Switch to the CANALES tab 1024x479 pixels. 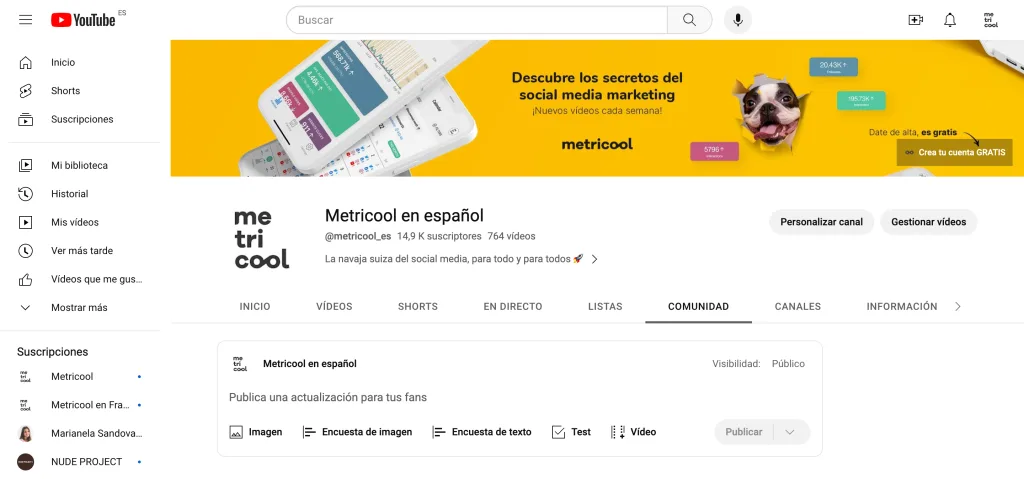[798, 306]
